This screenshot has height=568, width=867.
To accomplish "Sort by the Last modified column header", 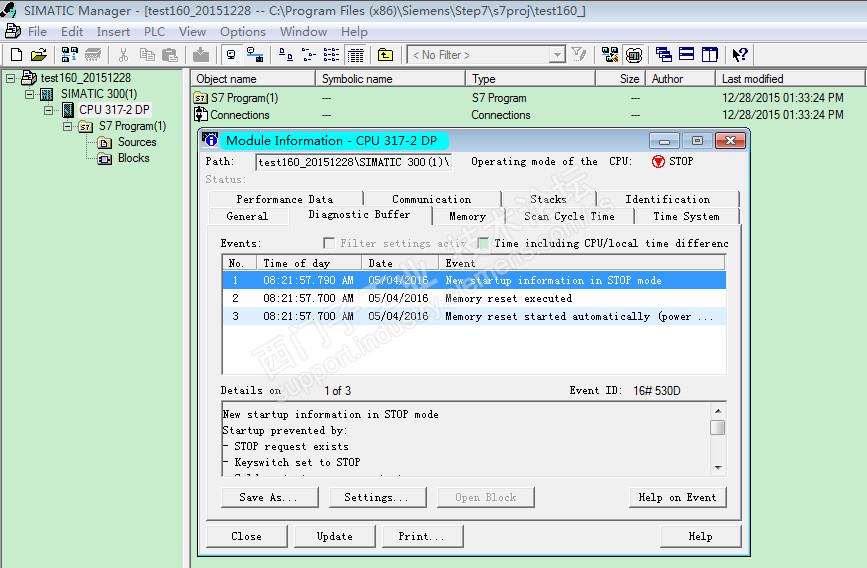I will (x=790, y=79).
